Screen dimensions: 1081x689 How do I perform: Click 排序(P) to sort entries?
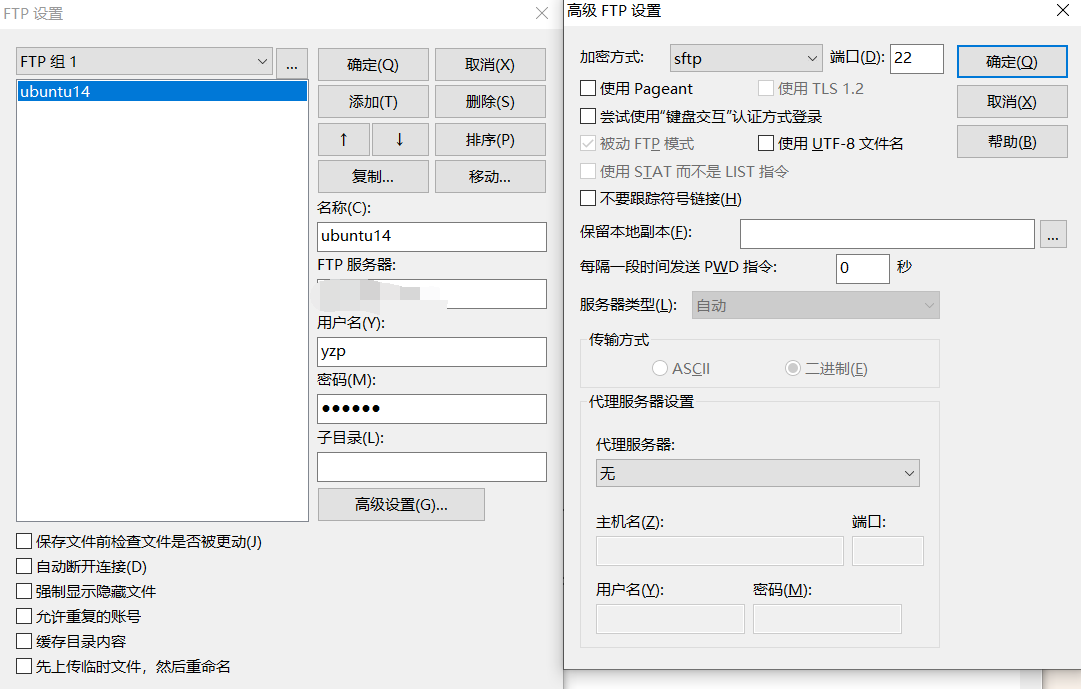click(x=489, y=139)
